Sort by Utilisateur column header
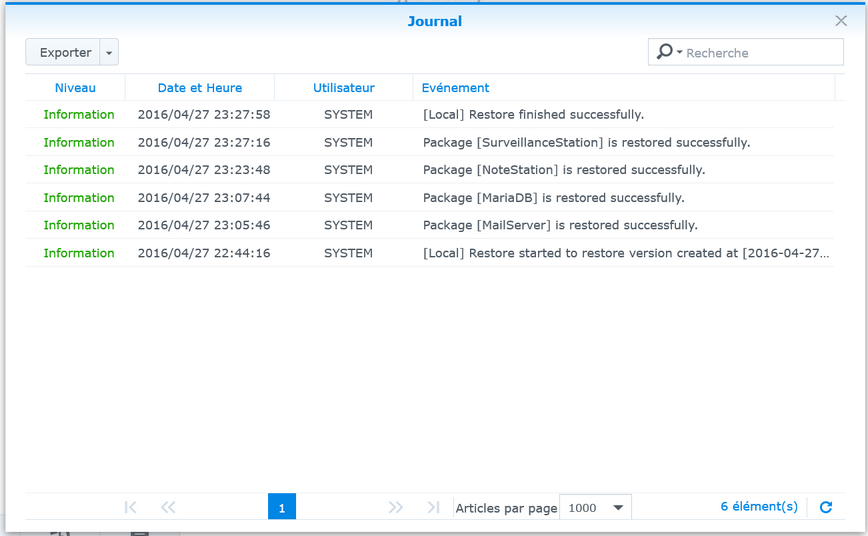 coord(344,87)
